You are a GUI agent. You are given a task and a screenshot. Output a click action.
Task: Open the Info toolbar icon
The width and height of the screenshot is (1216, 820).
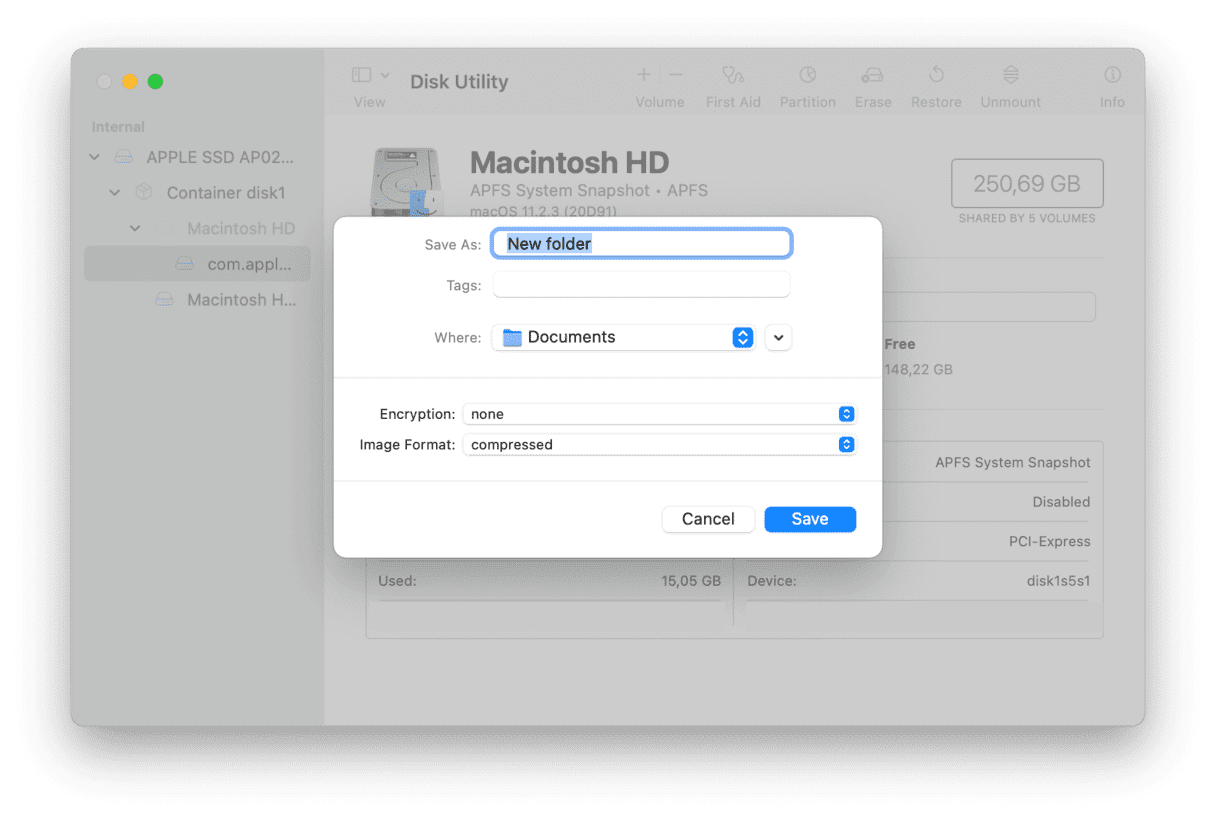pyautogui.click(x=1112, y=75)
